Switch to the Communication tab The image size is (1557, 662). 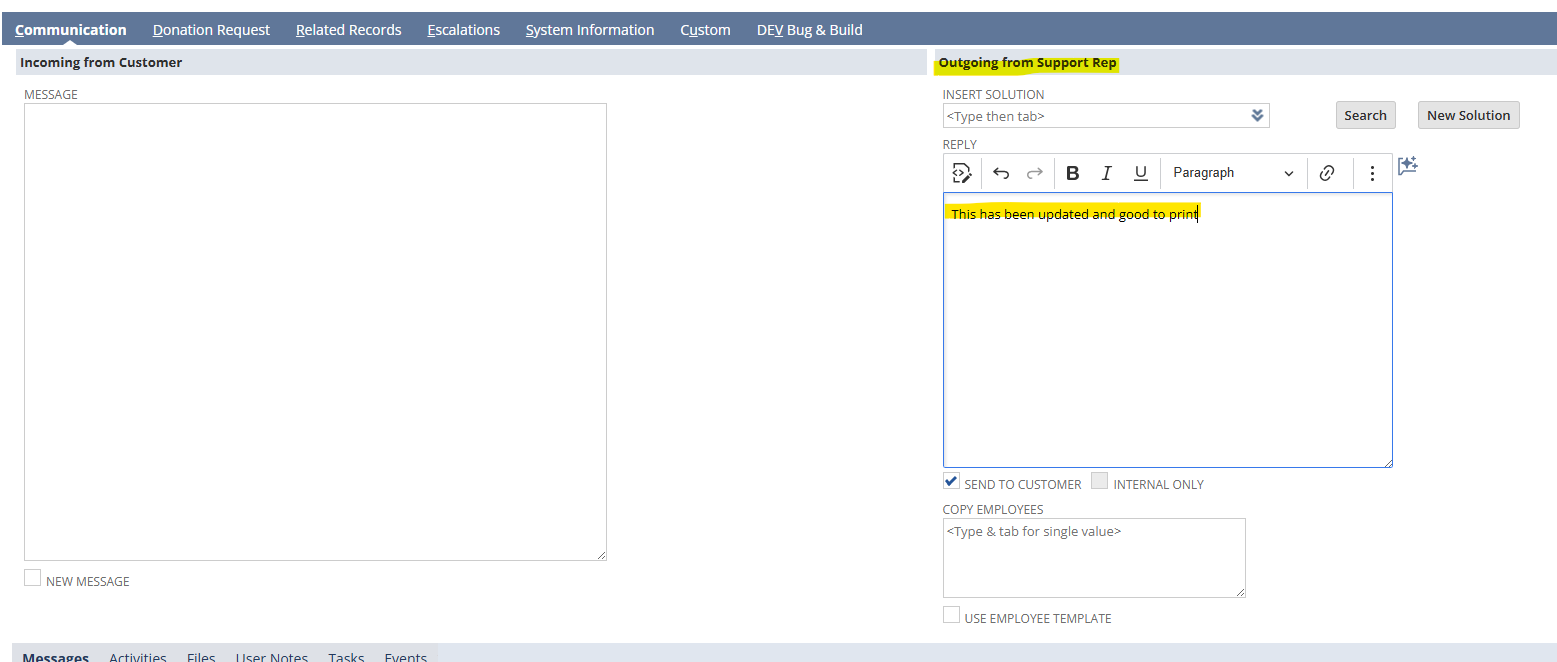click(71, 30)
